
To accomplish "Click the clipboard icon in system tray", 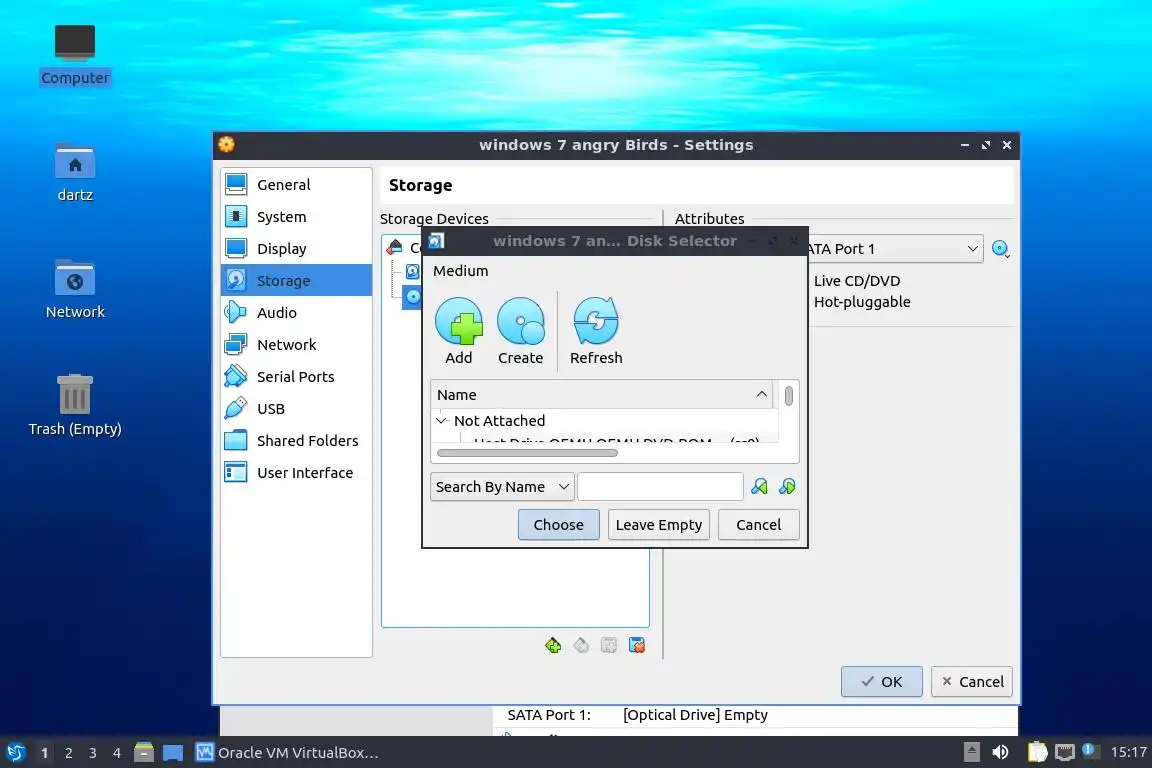I will (x=1037, y=752).
